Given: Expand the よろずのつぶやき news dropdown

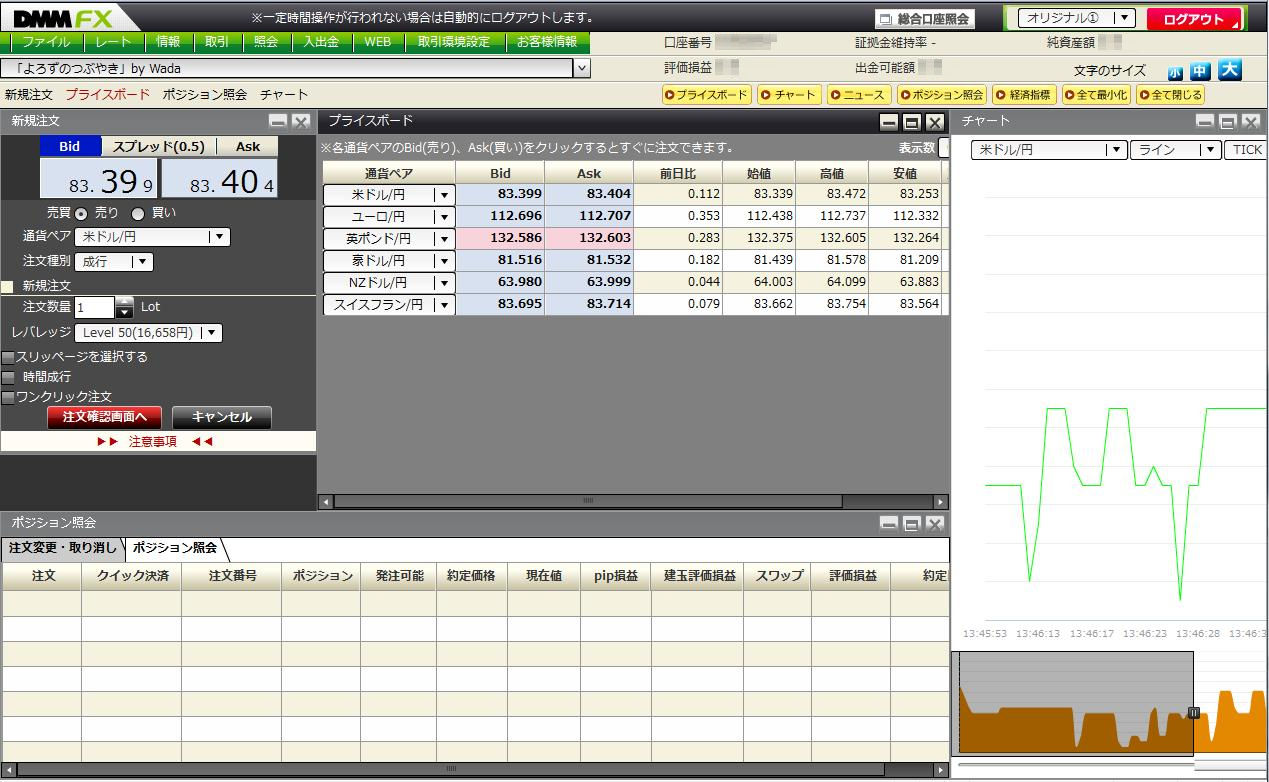Looking at the screenshot, I should (582, 68).
